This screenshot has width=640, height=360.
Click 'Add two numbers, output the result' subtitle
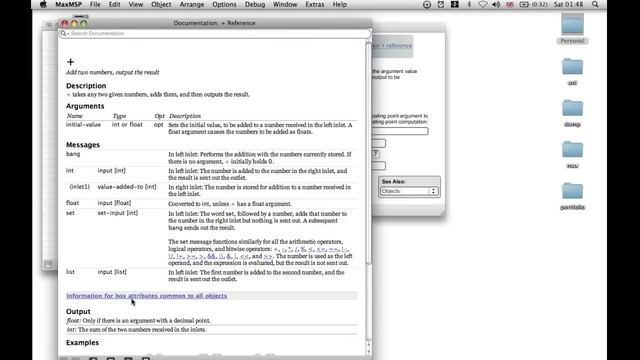tap(113, 72)
